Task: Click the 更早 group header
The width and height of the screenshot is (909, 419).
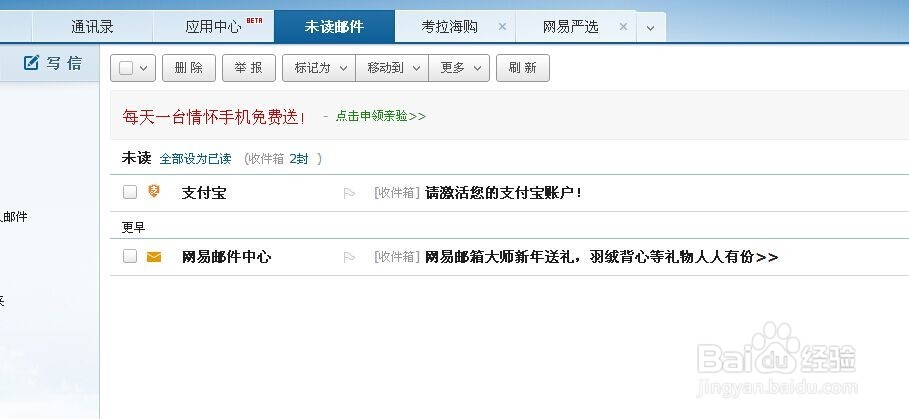Action: click(x=133, y=228)
